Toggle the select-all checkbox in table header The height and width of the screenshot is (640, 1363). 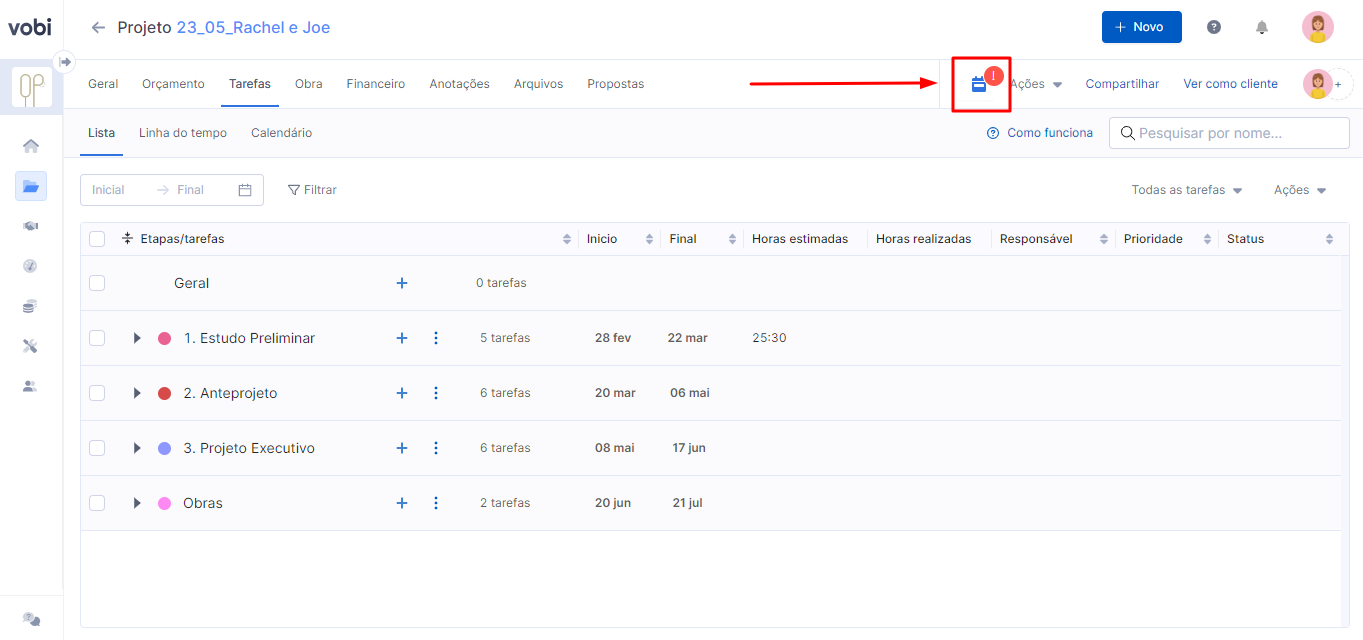pyautogui.click(x=97, y=239)
